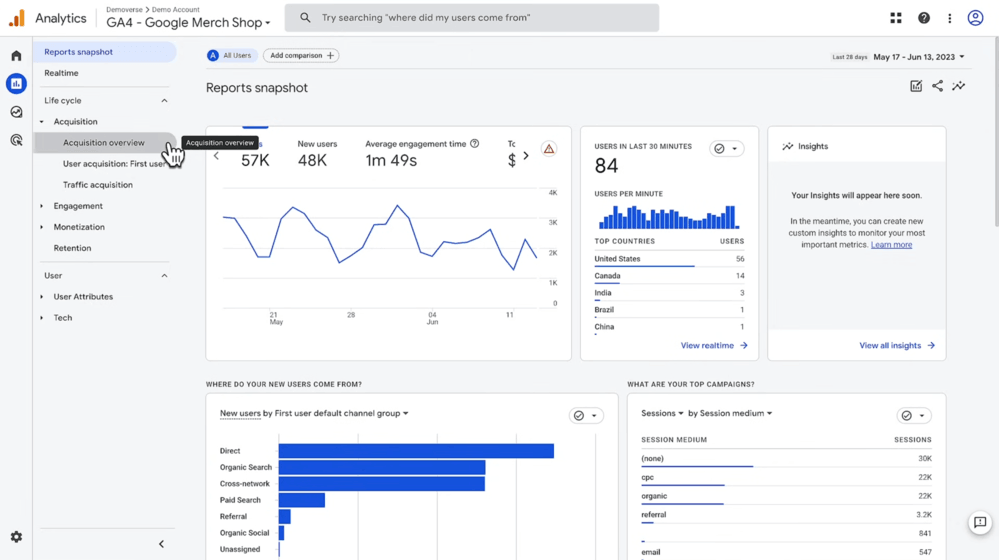Open status dropdown on realtime users card

point(726,148)
